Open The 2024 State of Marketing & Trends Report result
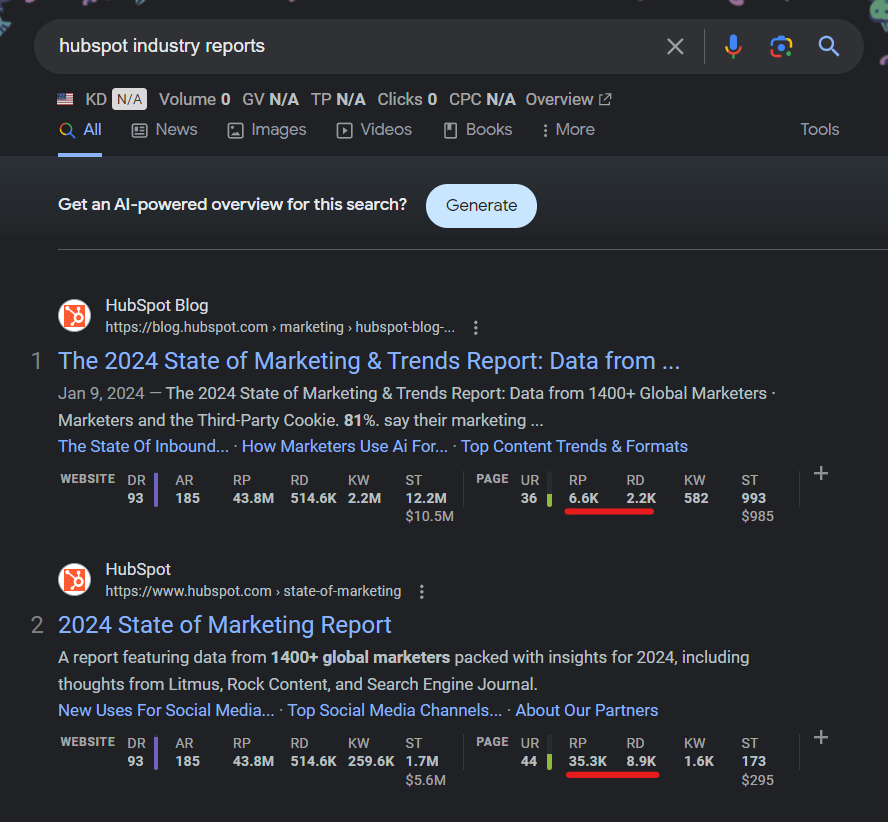 tap(369, 361)
